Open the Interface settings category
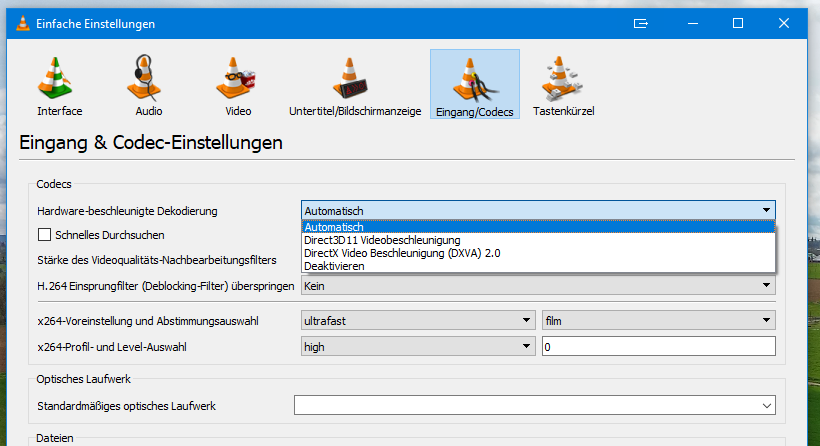The image size is (820, 446). pos(60,85)
